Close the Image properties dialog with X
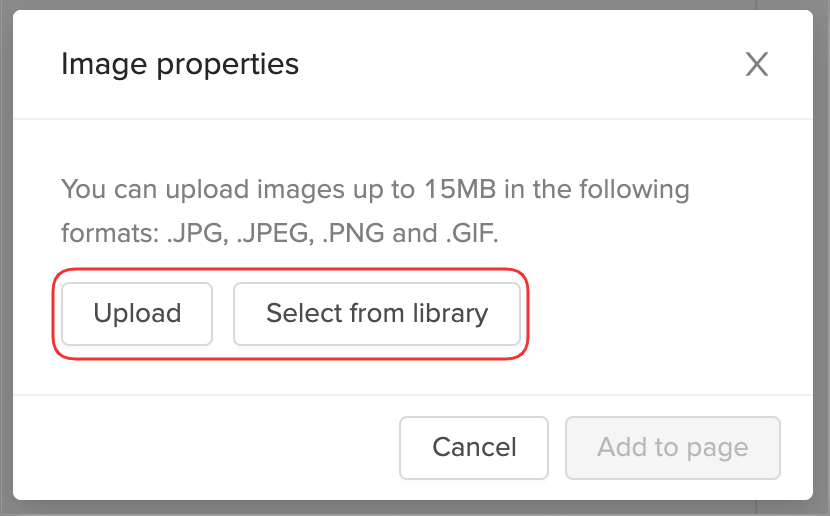 point(757,65)
